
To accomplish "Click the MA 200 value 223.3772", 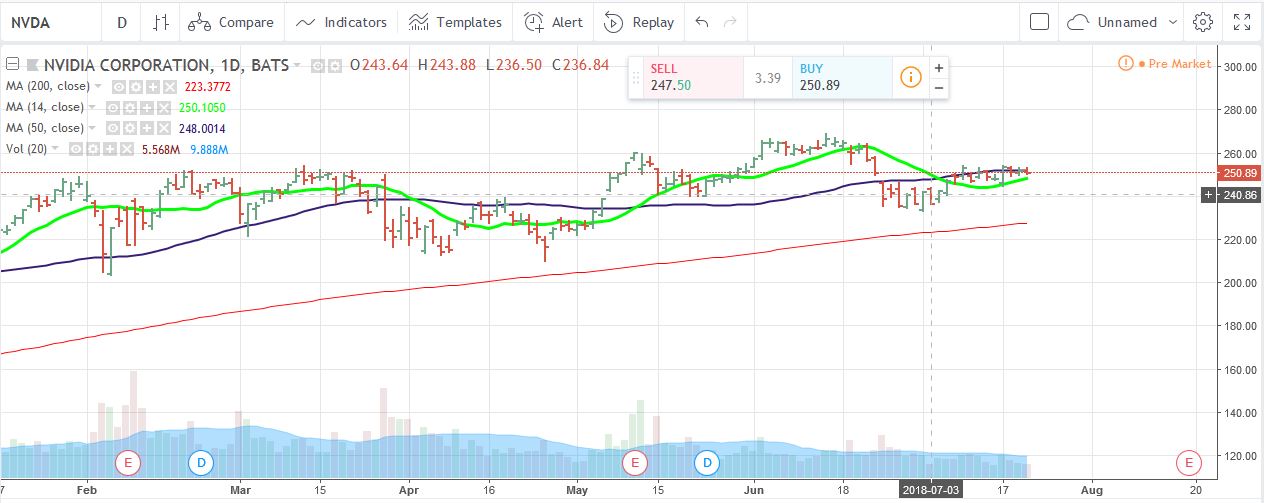I will (x=207, y=87).
